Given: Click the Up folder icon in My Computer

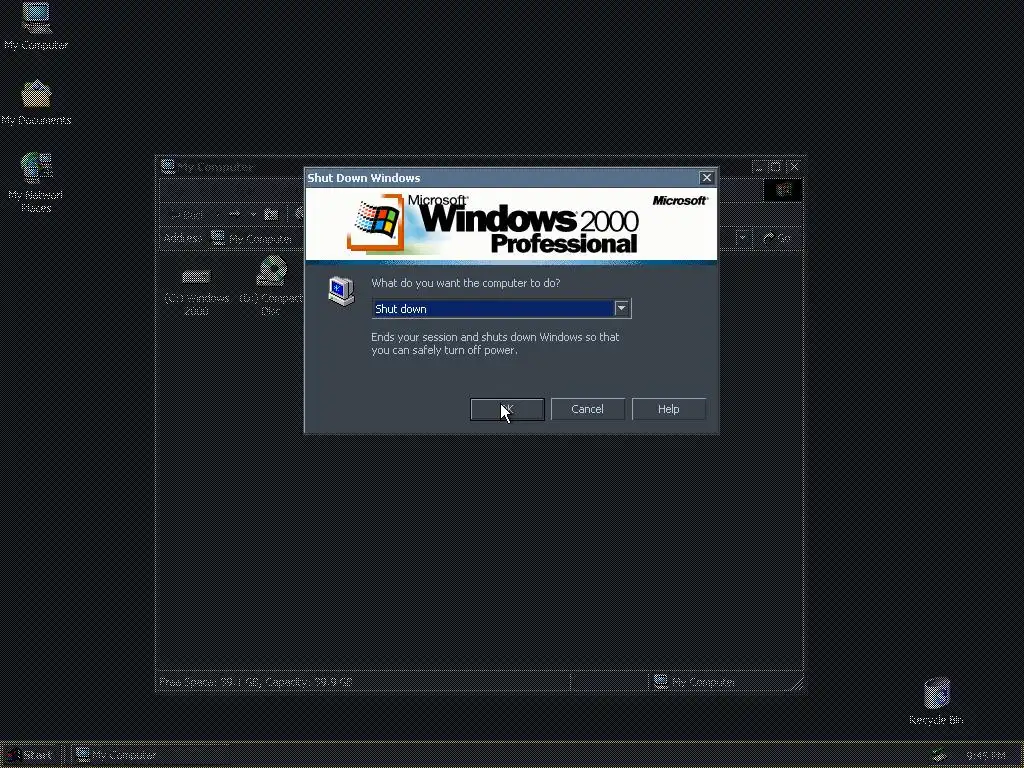Looking at the screenshot, I should (271, 214).
